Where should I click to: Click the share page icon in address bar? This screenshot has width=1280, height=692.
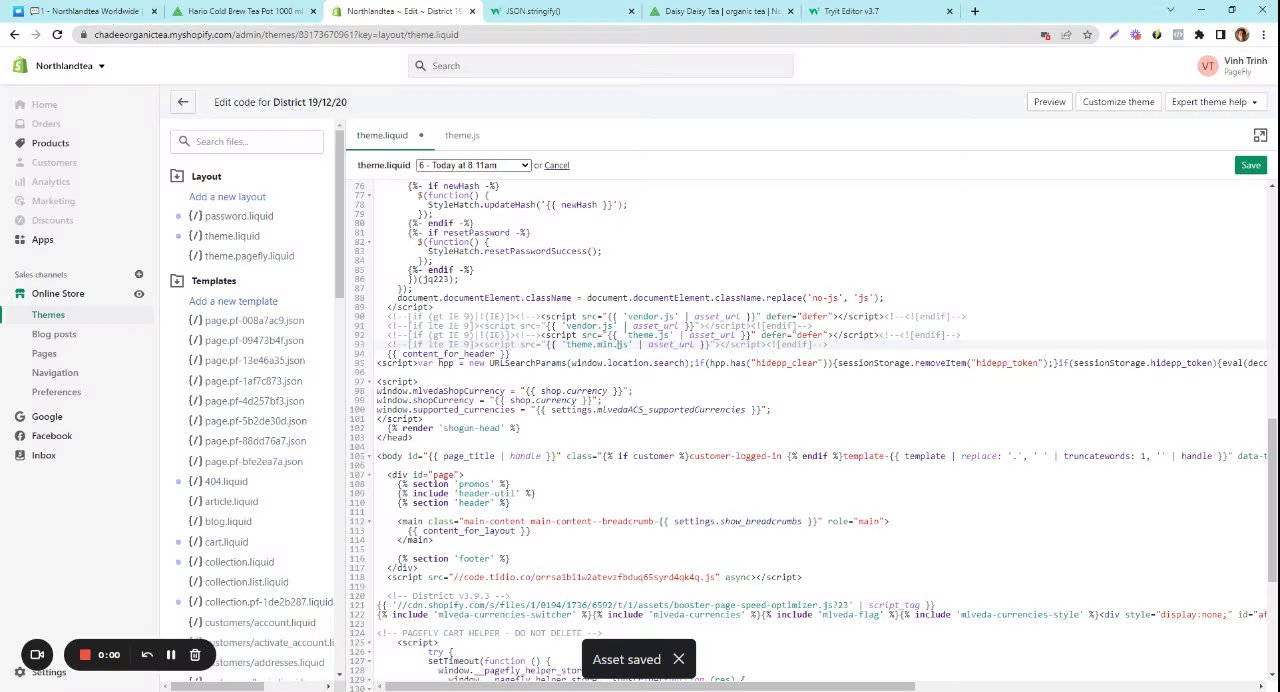click(1066, 34)
